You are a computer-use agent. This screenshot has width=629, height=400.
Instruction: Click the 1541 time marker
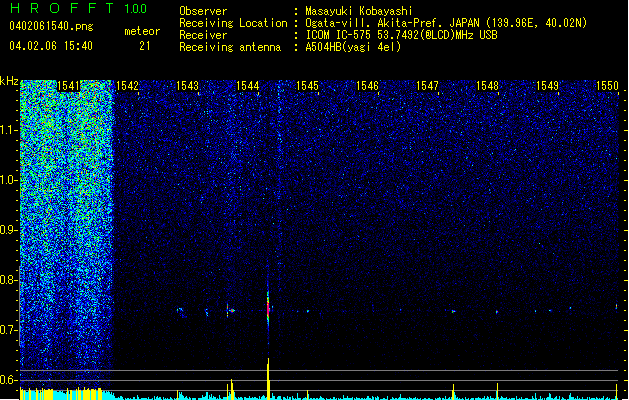(x=69, y=86)
